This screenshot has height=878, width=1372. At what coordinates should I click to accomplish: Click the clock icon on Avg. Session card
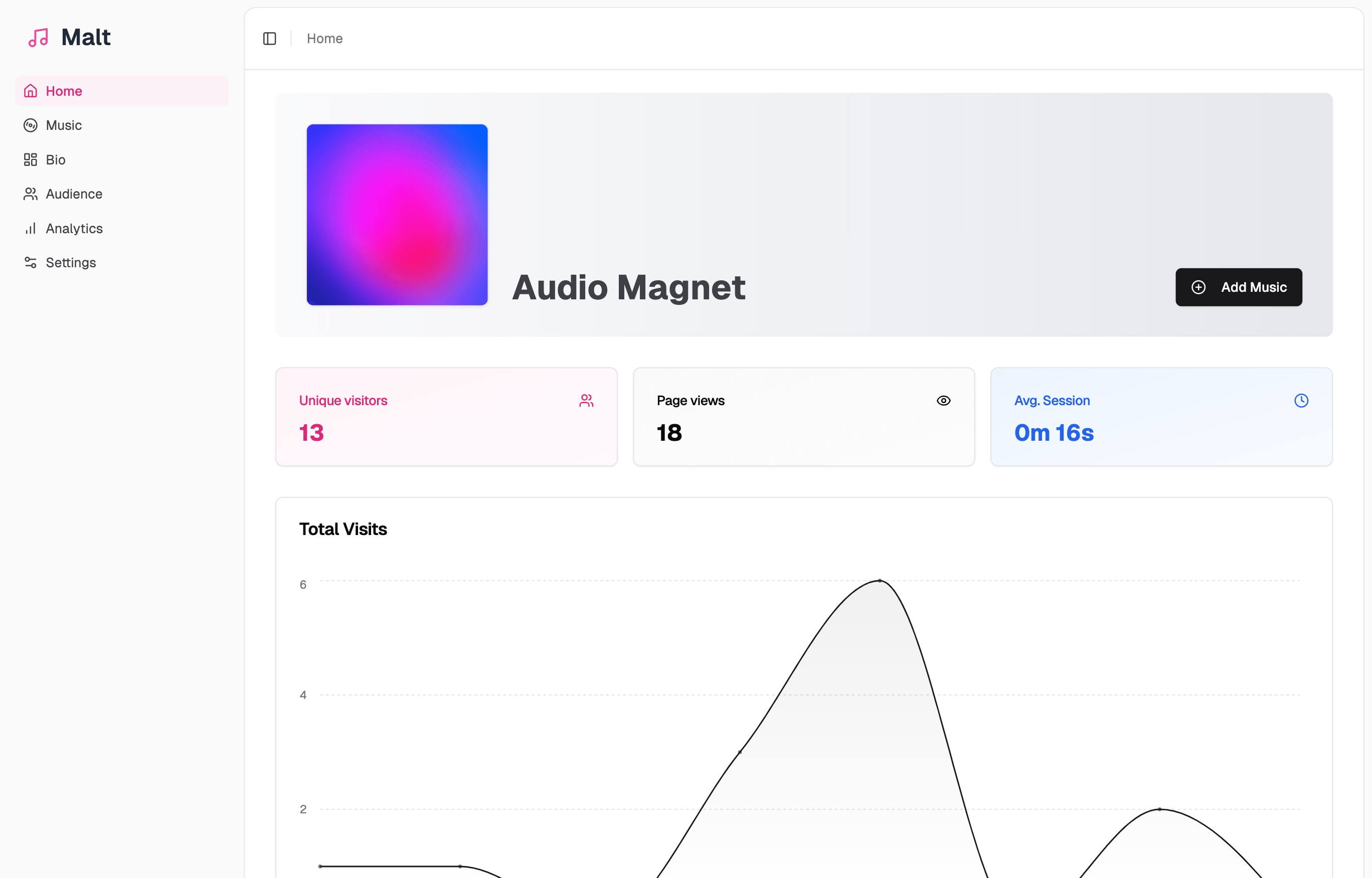pos(1301,400)
